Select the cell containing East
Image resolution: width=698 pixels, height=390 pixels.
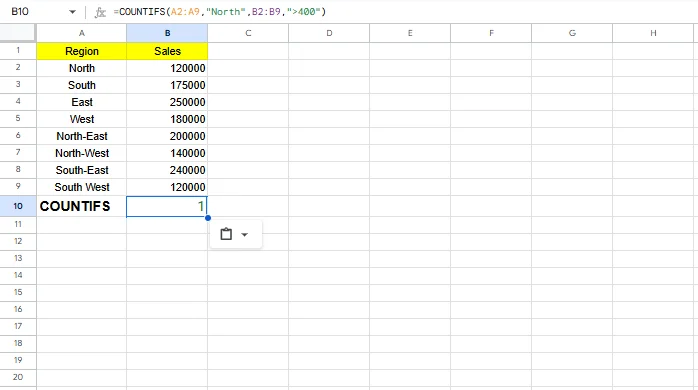[x=81, y=102]
